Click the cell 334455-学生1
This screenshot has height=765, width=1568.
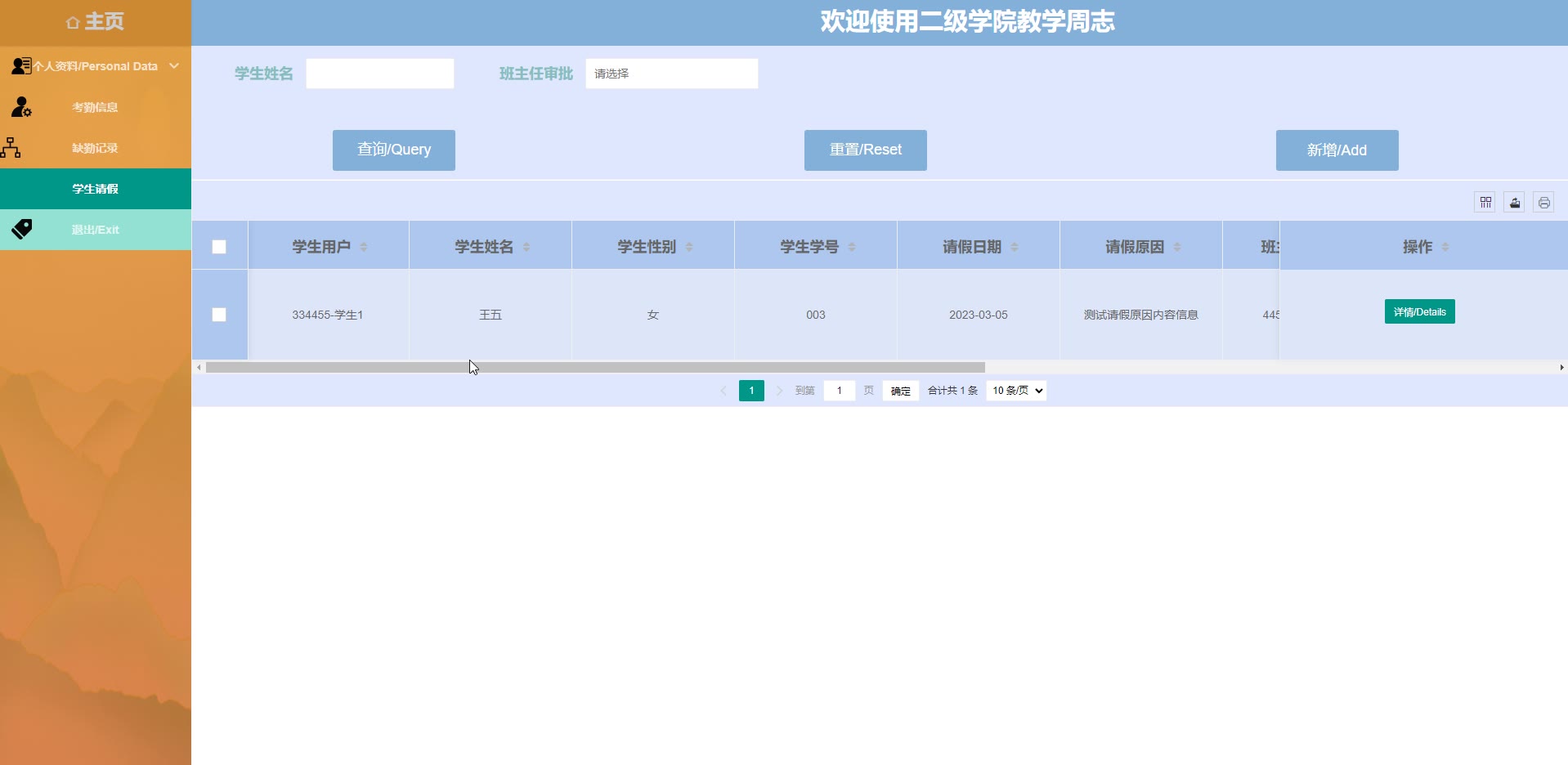point(328,315)
